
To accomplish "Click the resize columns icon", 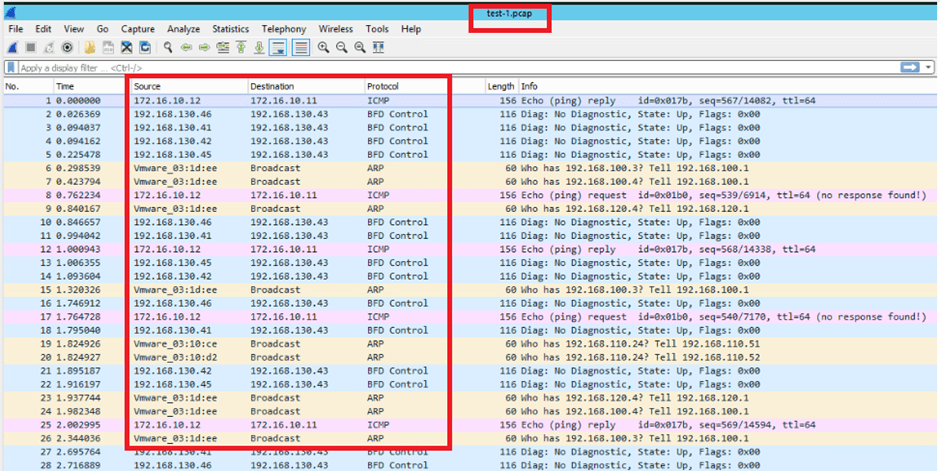I will point(377,47).
